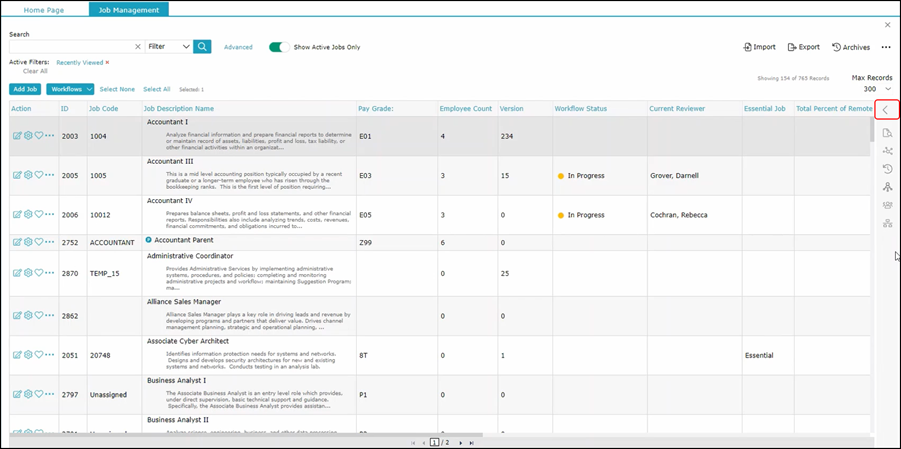Screen dimensions: 901x449
Task: Toggle Show Active Jobs Only switch
Action: click(278, 47)
